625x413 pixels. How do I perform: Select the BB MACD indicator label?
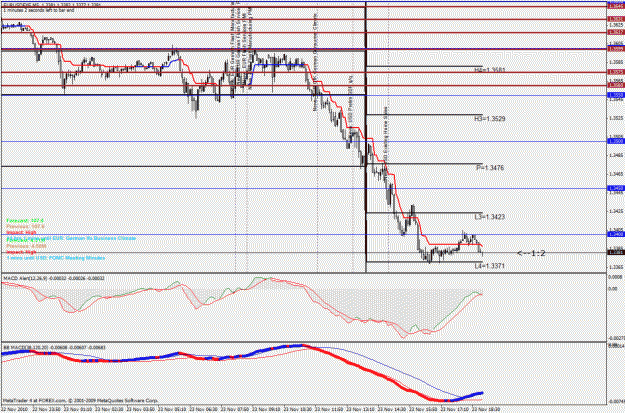pos(54,348)
